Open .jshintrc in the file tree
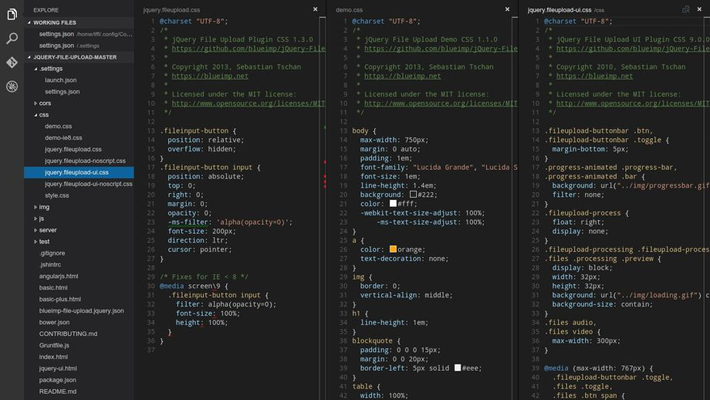The height and width of the screenshot is (400, 710). click(x=50, y=265)
